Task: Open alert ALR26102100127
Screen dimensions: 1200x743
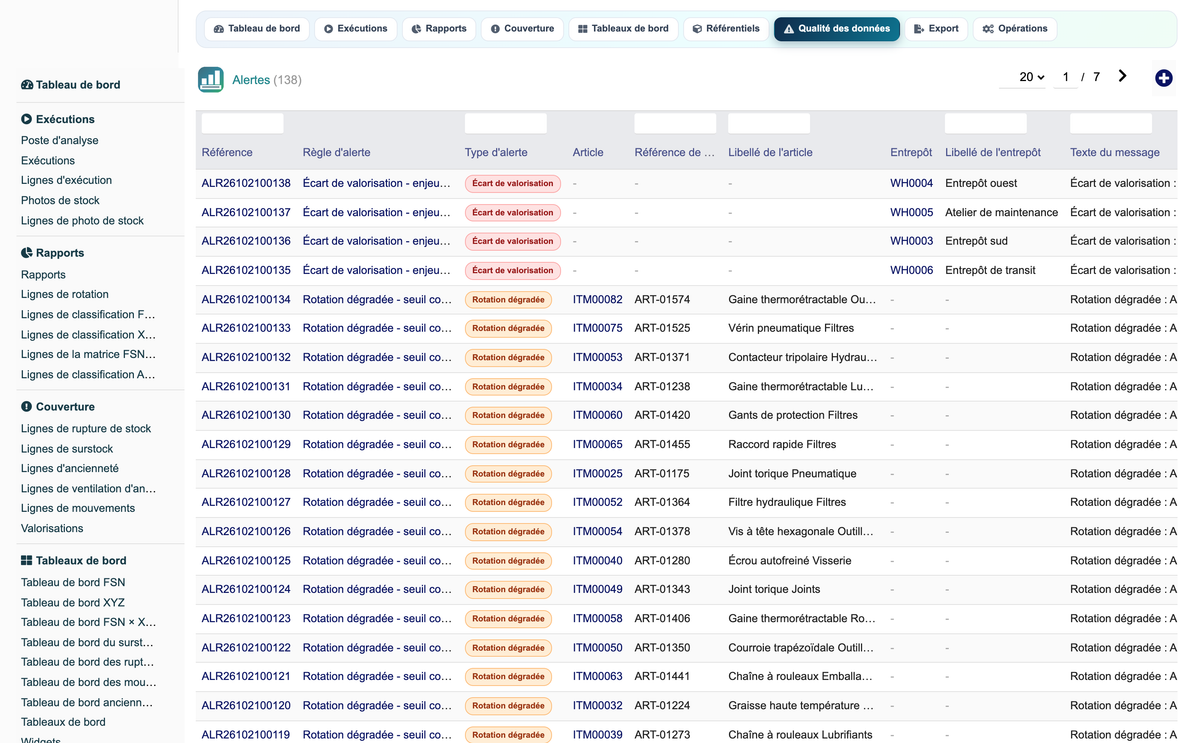Action: coord(246,503)
